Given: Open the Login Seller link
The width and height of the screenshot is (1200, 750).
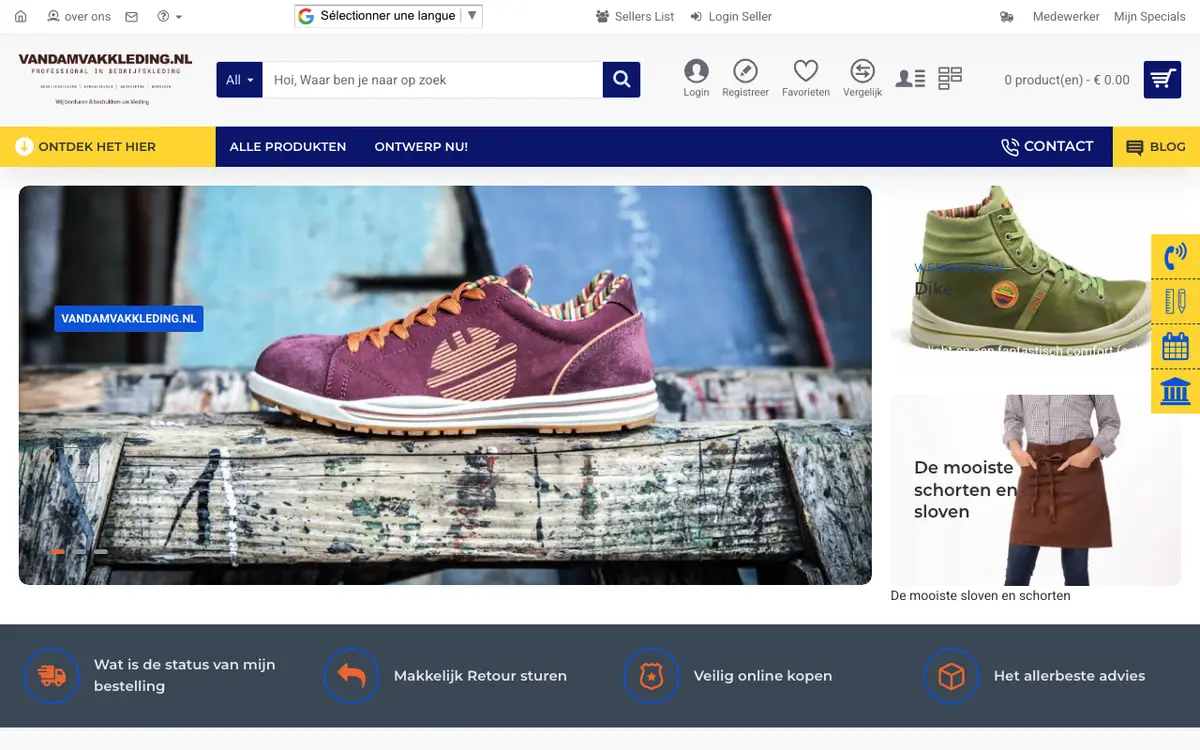Looking at the screenshot, I should coord(731,17).
